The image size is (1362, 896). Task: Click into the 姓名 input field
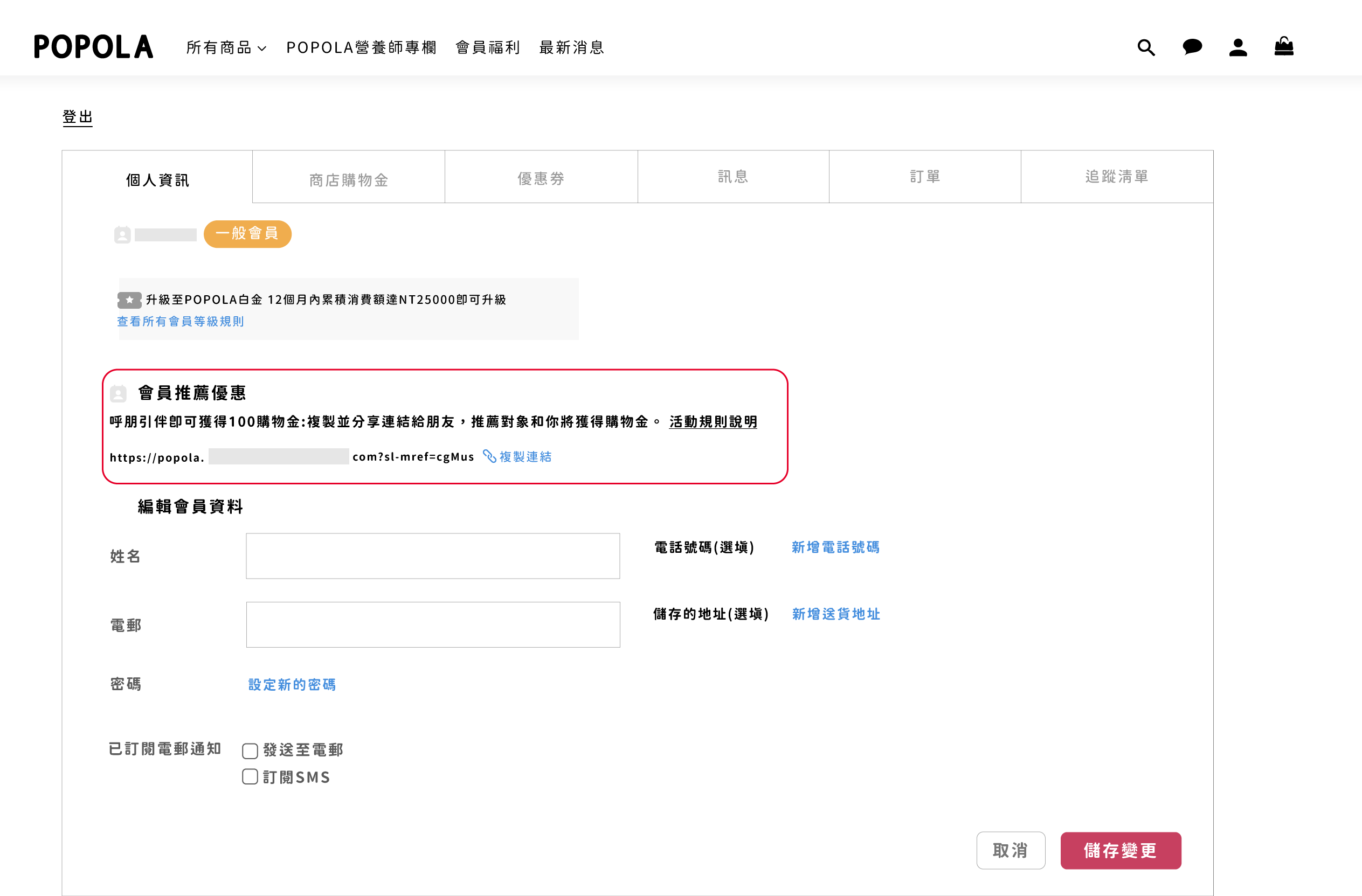click(433, 555)
